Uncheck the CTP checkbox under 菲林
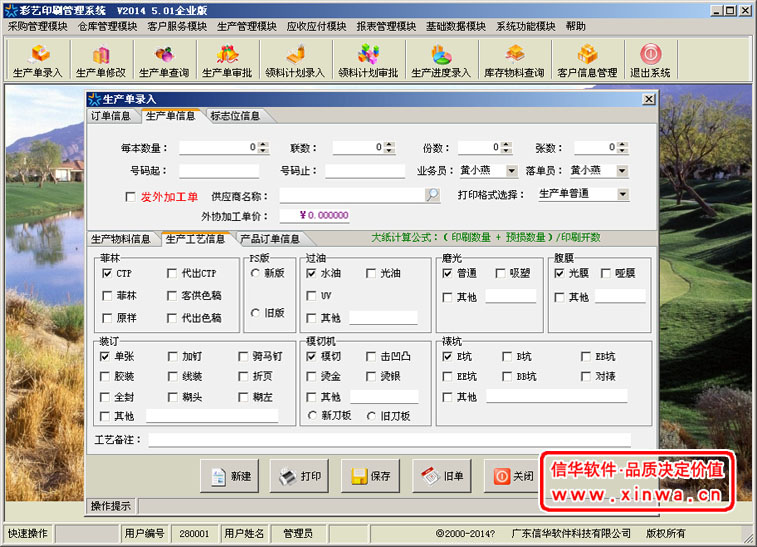Image resolution: width=757 pixels, height=547 pixels. point(107,273)
